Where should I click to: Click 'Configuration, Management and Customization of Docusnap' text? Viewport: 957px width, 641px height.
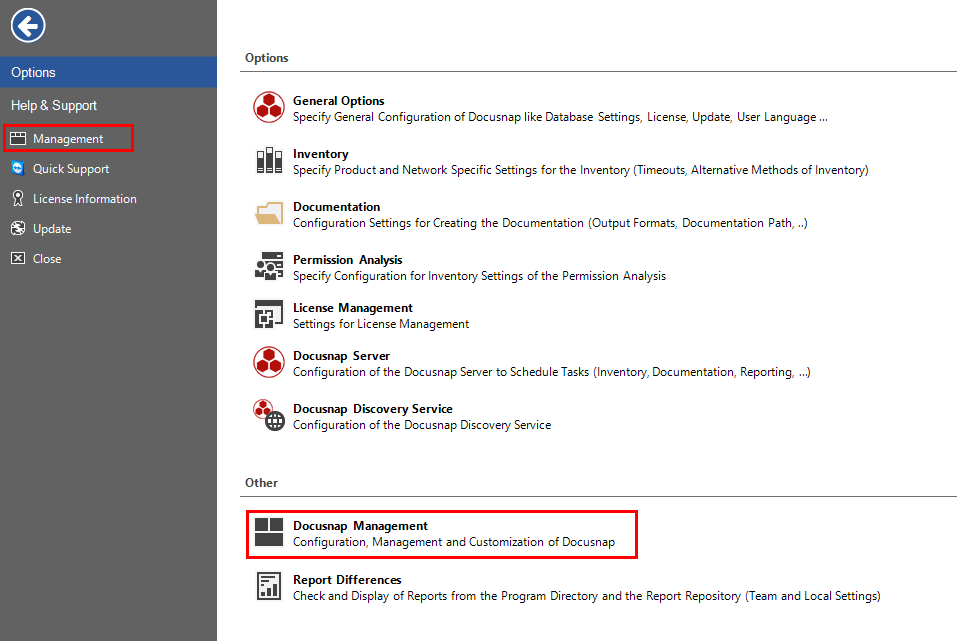click(x=454, y=542)
